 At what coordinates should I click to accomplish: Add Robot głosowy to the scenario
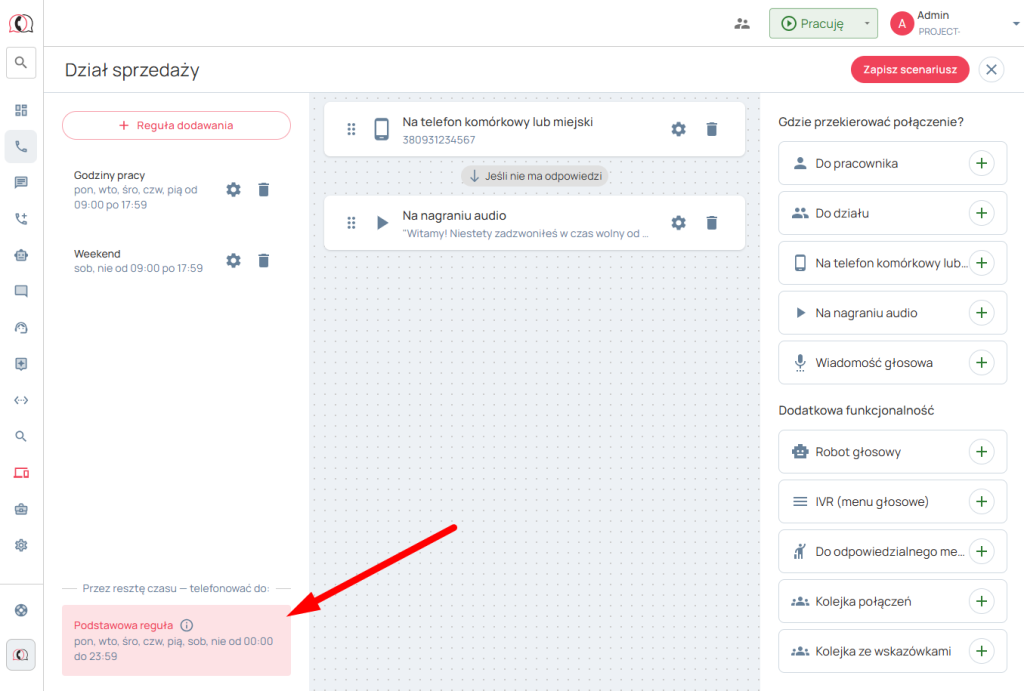click(981, 452)
